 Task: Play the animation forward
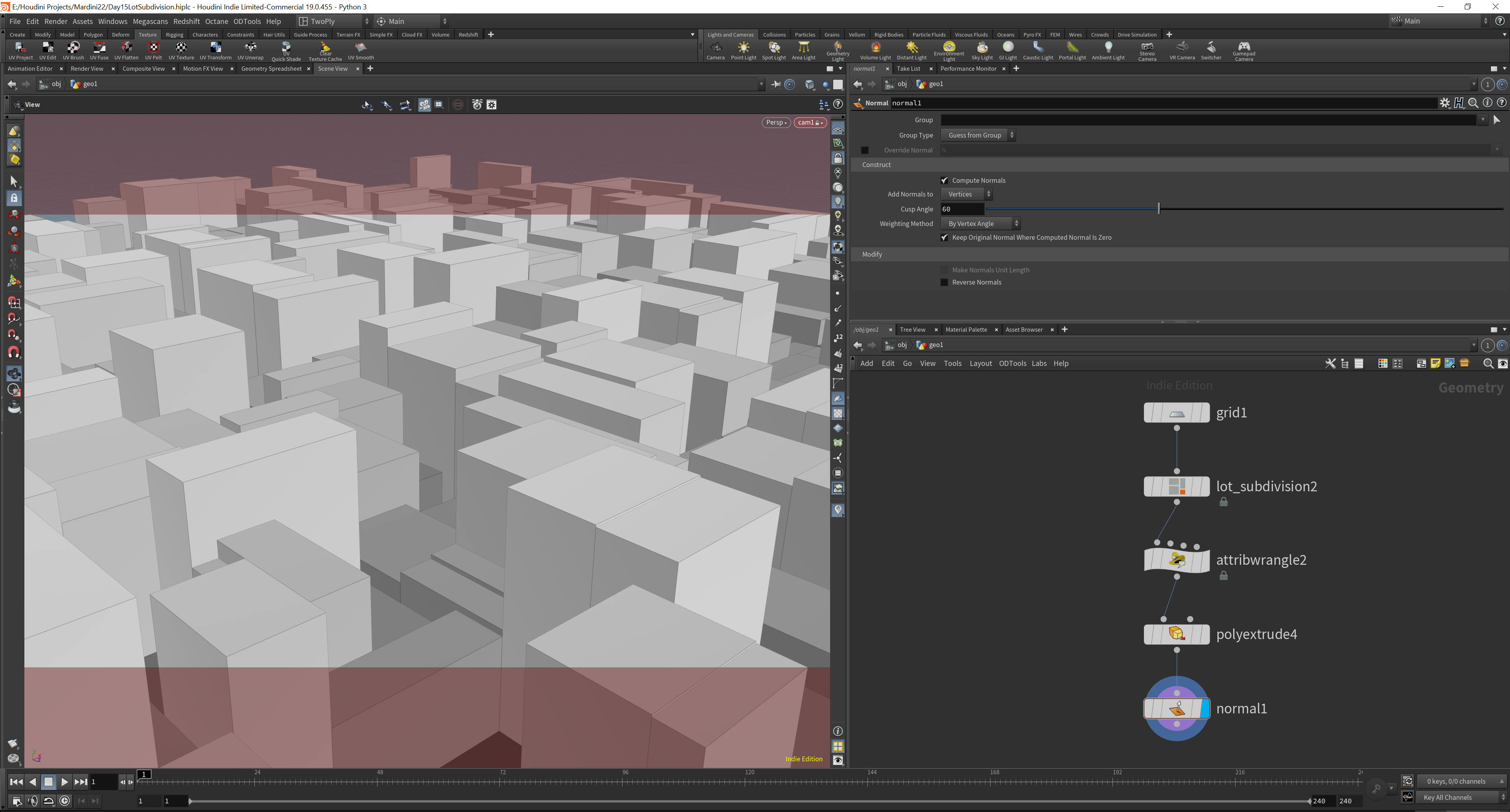point(64,781)
